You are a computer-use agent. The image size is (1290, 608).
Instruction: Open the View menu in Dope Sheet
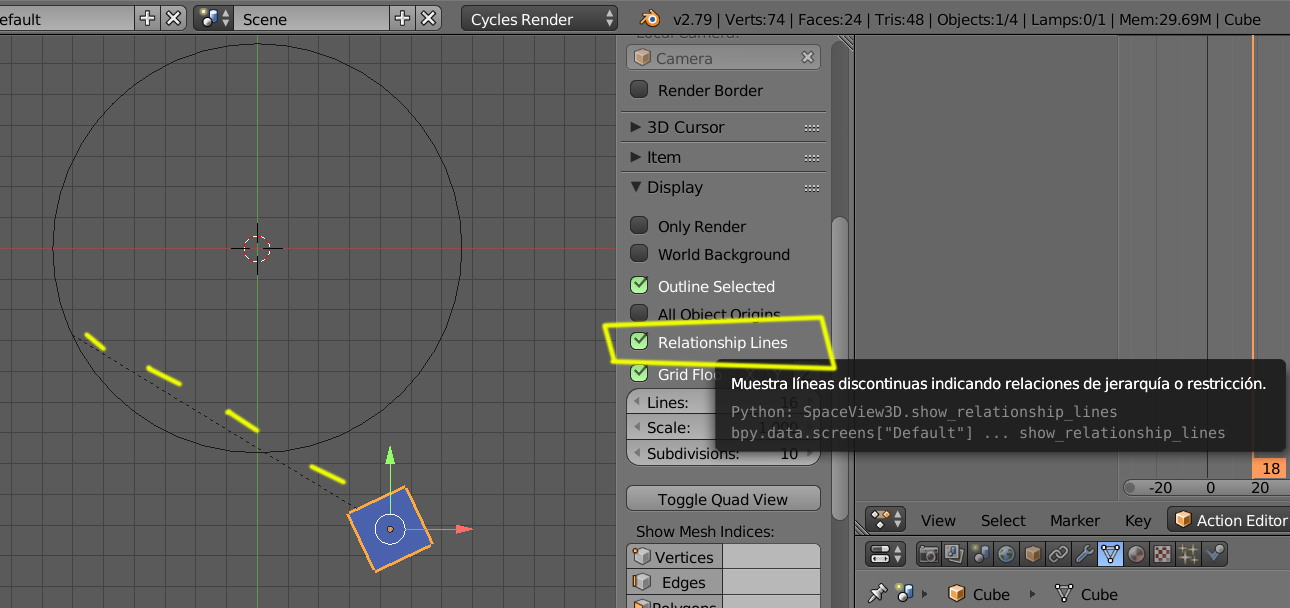(938, 520)
